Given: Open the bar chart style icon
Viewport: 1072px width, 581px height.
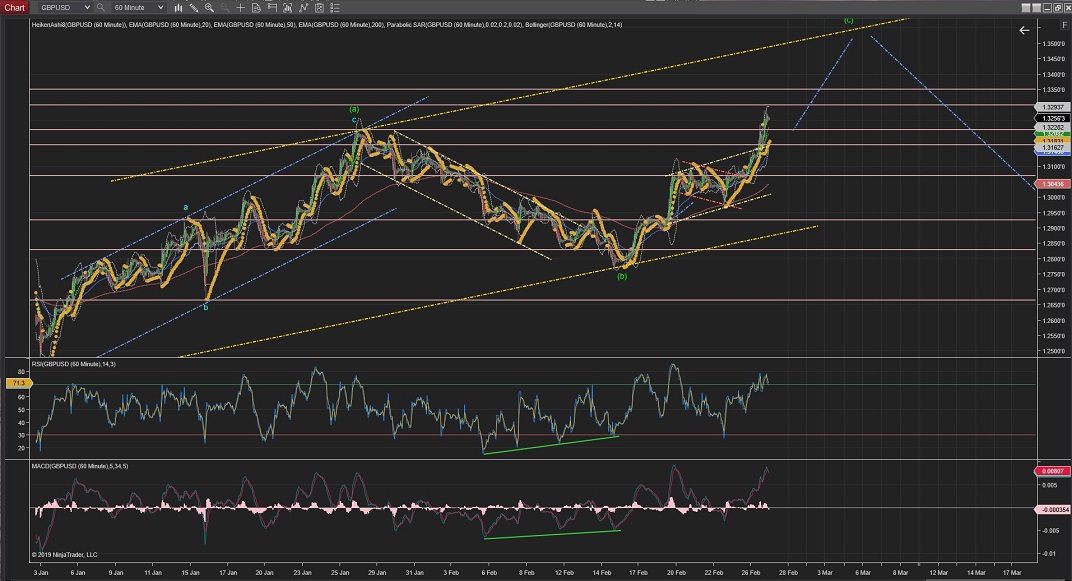Looking at the screenshot, I should pyautogui.click(x=176, y=7).
